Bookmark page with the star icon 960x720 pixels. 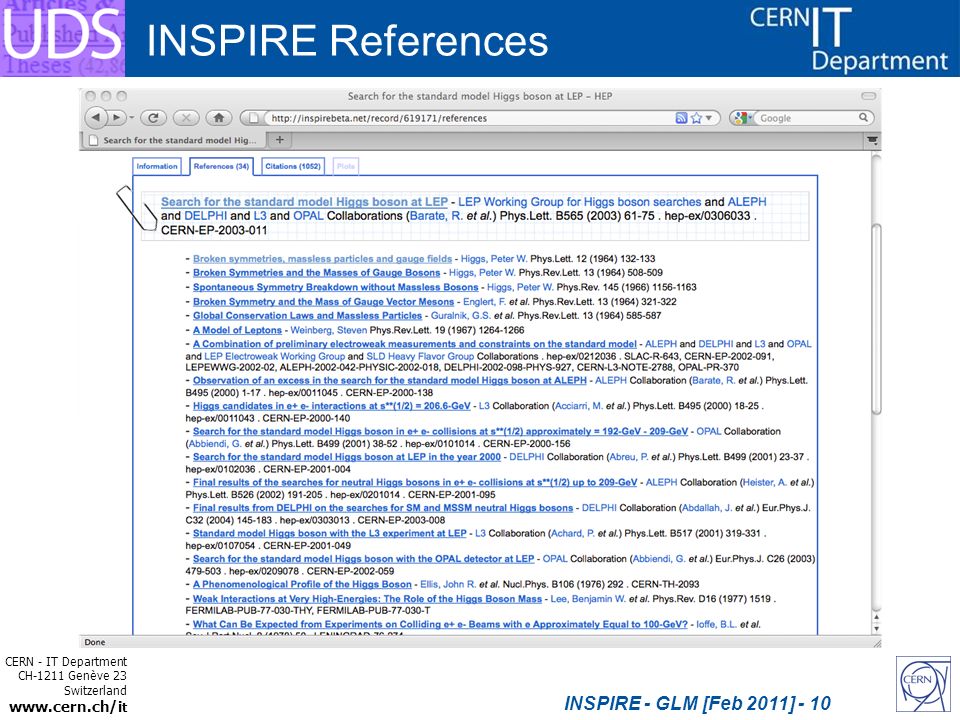pyautogui.click(x=696, y=118)
